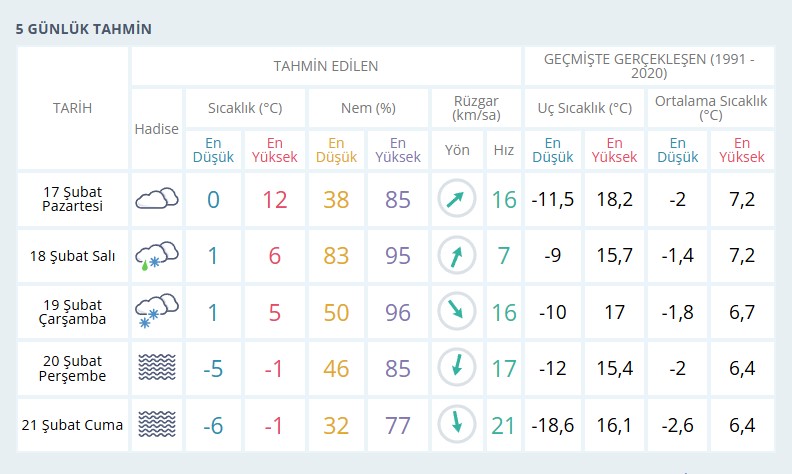Click wind direction arrow for 21 Şubat Cuma
Viewport: 792px width, 474px height.
pyautogui.click(x=457, y=424)
